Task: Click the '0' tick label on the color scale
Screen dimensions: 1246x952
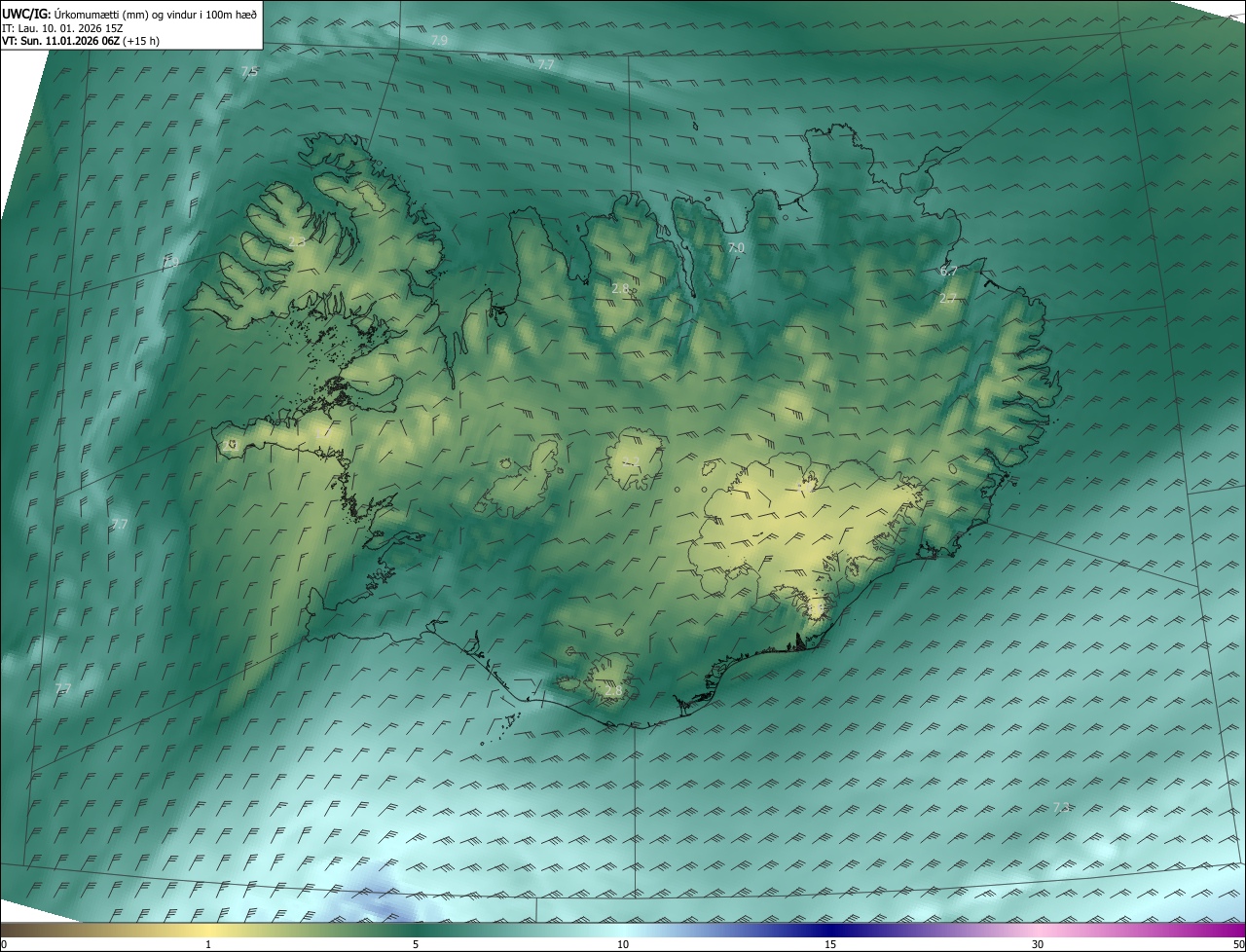Action: 3,945
